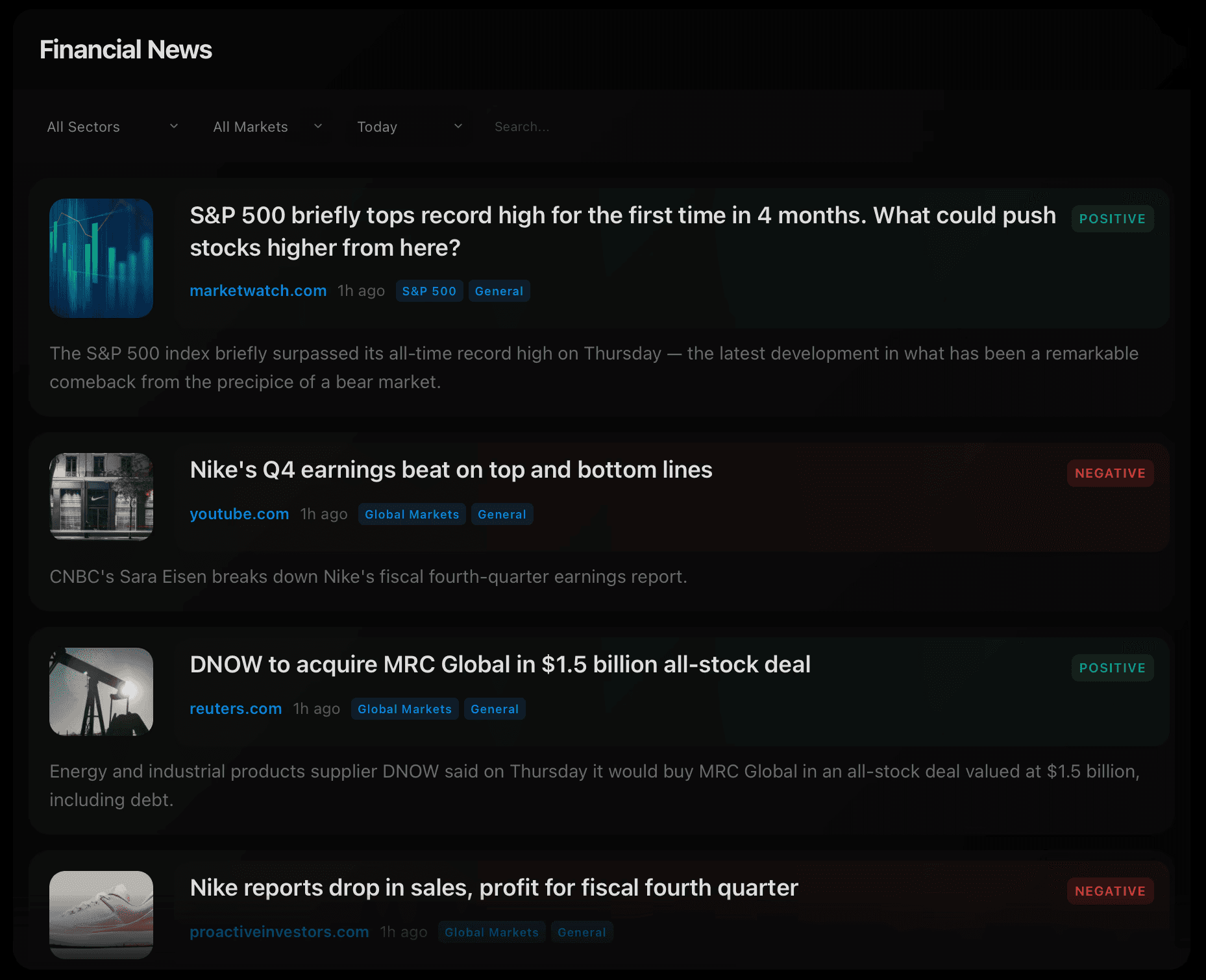Image resolution: width=1206 pixels, height=980 pixels.
Task: Select General tag on youtube article
Action: coord(502,514)
